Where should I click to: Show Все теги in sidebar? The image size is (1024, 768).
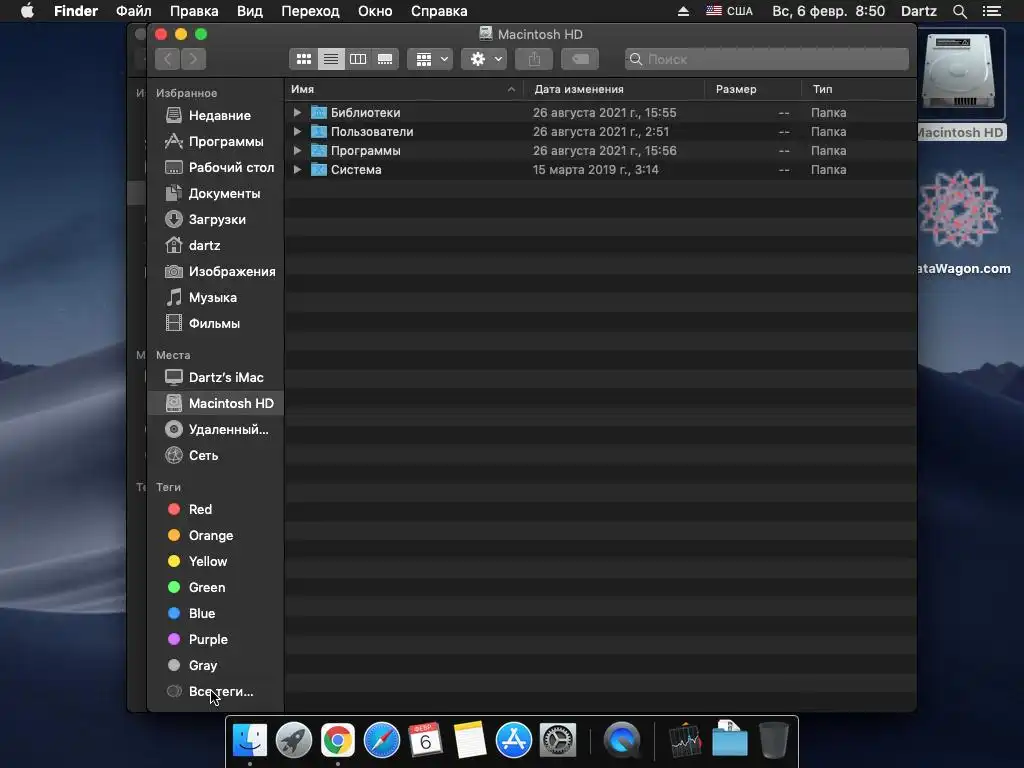pos(216,692)
